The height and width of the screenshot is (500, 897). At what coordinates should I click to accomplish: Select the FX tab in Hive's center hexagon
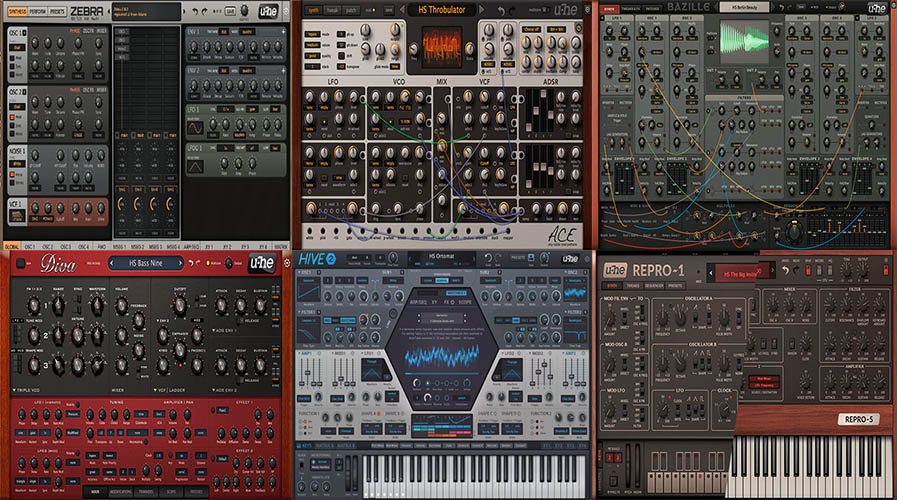coord(448,301)
